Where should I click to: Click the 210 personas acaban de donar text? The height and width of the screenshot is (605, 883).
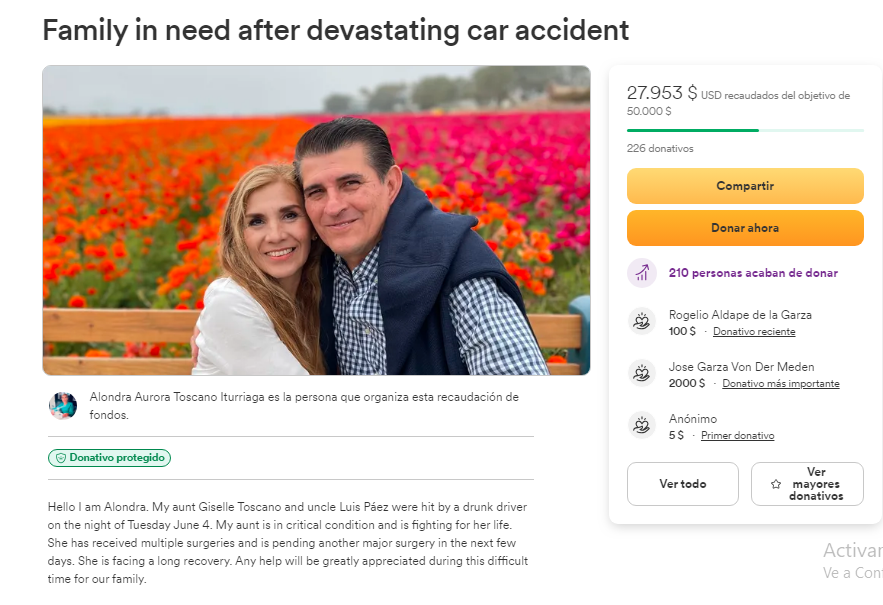click(x=753, y=273)
